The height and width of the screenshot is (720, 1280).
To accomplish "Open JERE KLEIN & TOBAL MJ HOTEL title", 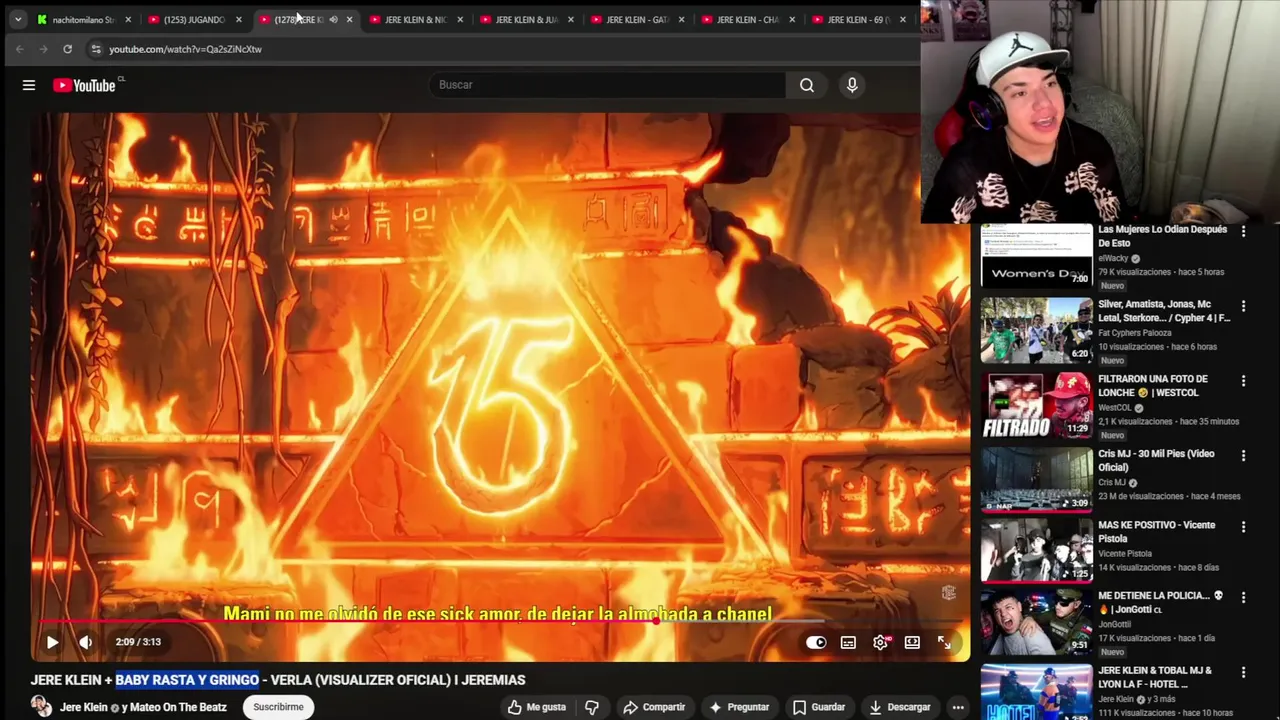I will pyautogui.click(x=1155, y=677).
